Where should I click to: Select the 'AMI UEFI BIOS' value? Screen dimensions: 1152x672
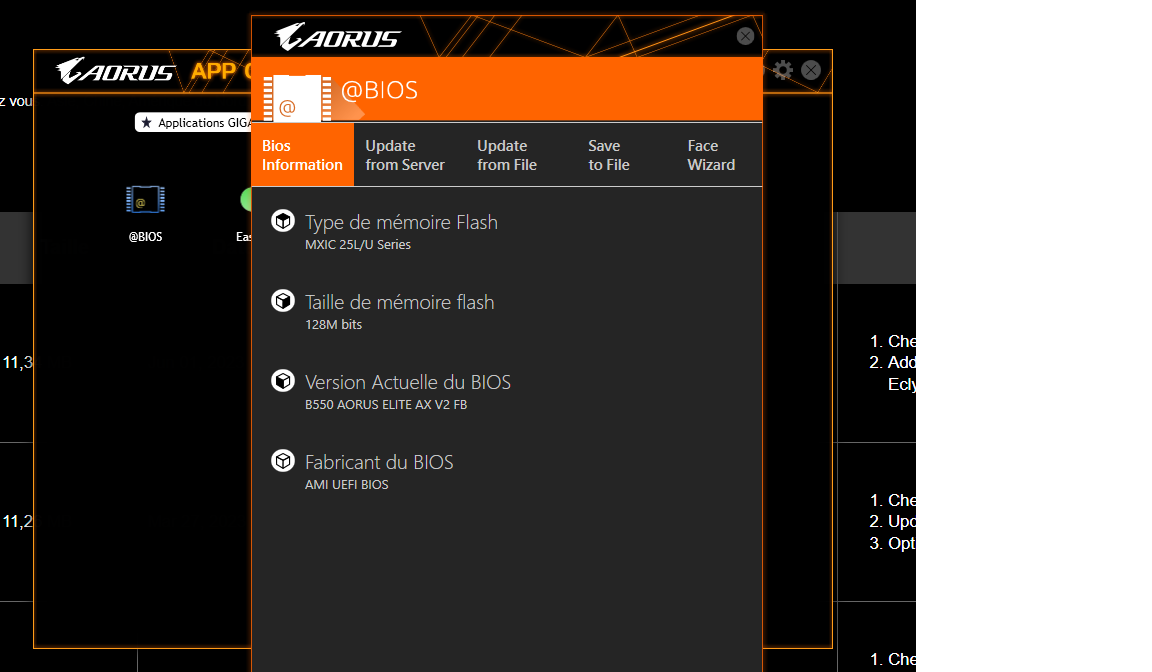click(x=347, y=485)
